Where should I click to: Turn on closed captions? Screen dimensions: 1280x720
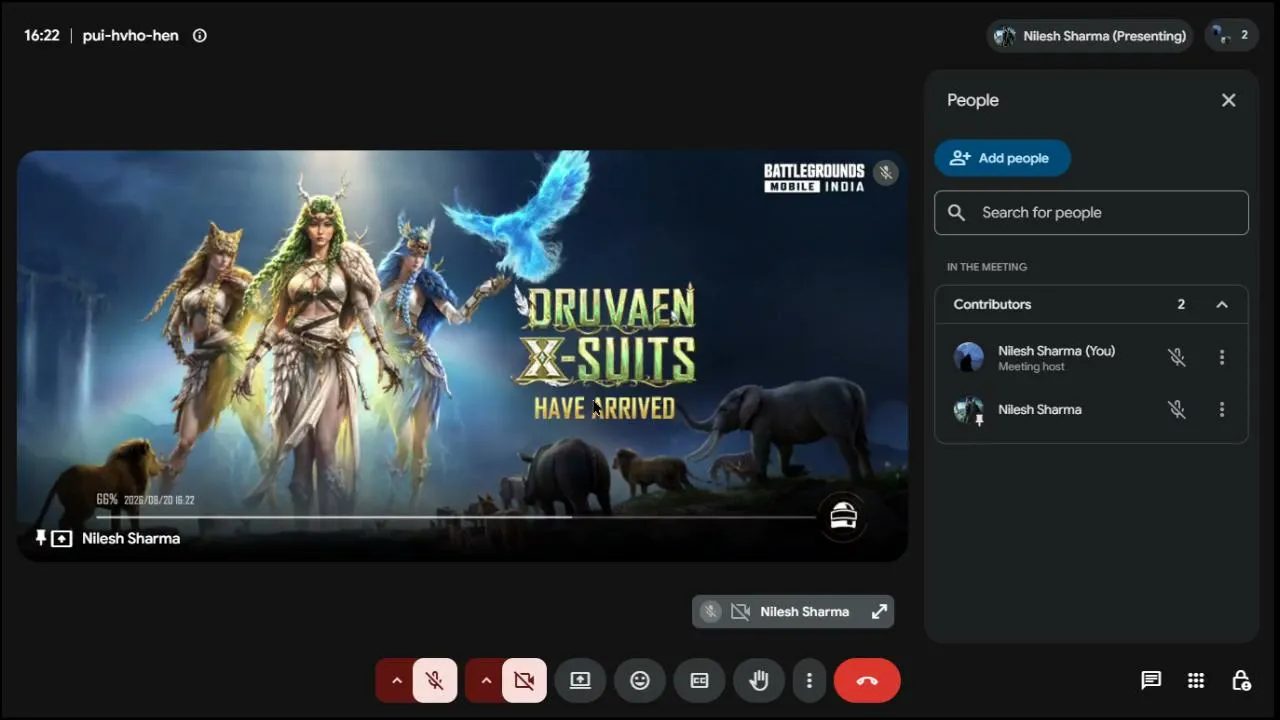click(x=699, y=681)
